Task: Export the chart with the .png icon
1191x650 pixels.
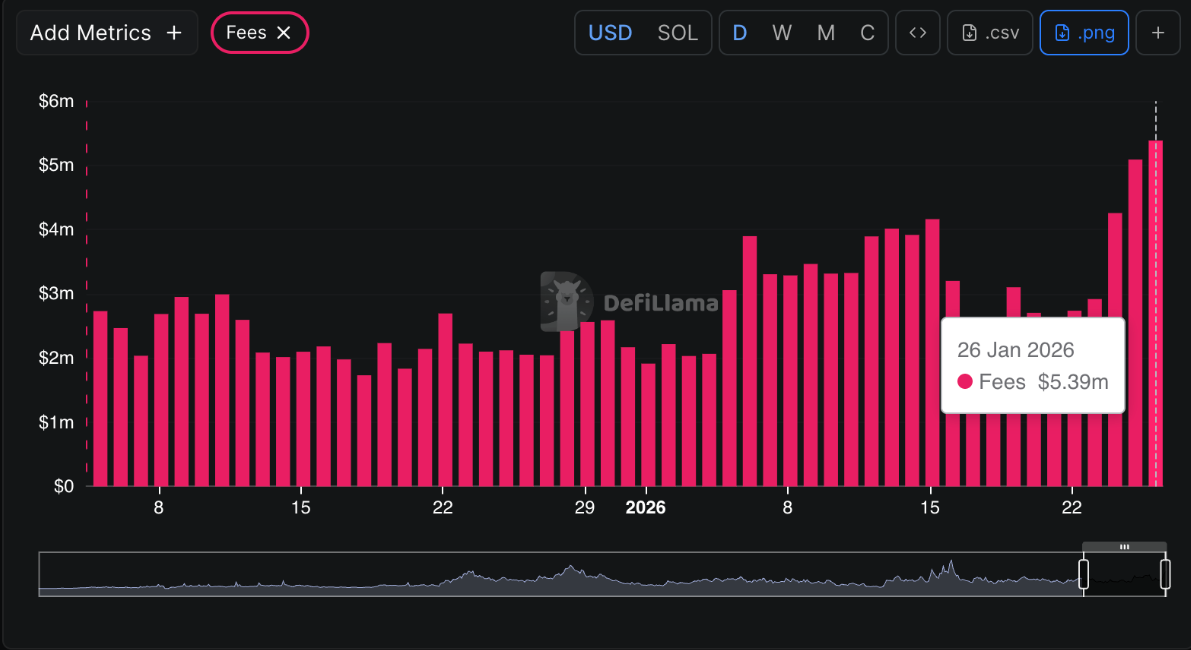Action: coord(1062,32)
